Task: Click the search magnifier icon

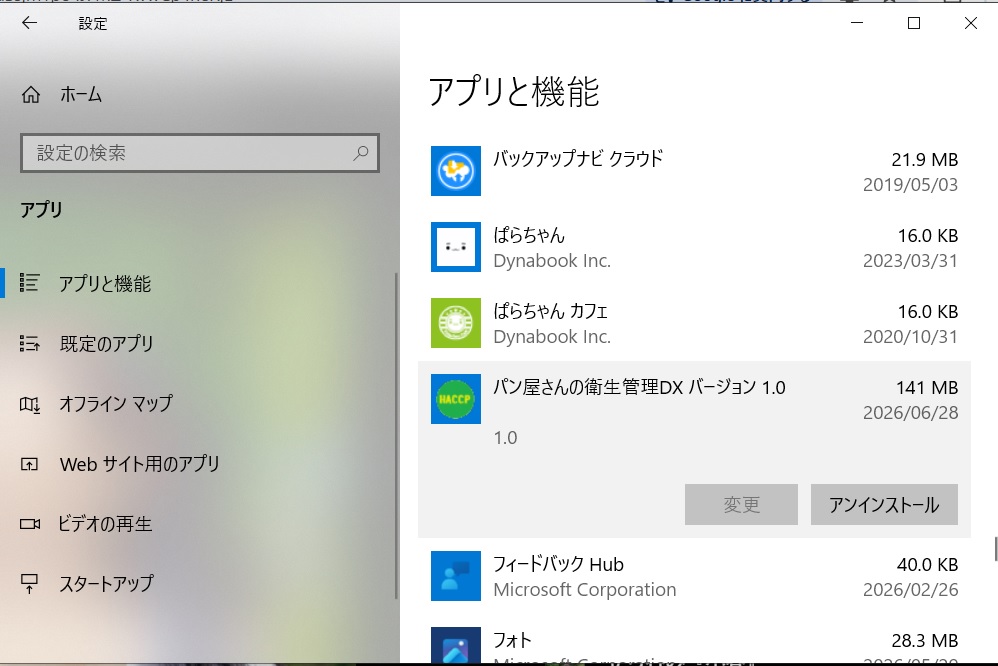Action: (x=361, y=153)
